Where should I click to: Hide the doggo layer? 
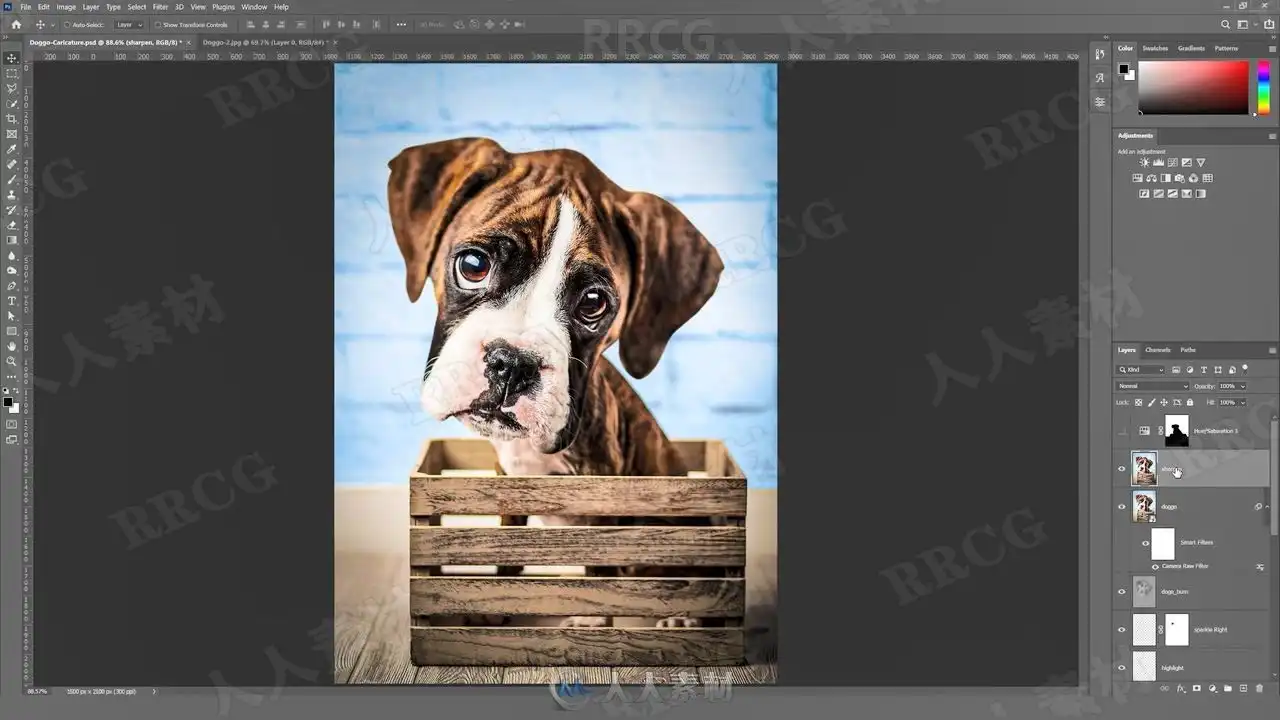(1121, 506)
